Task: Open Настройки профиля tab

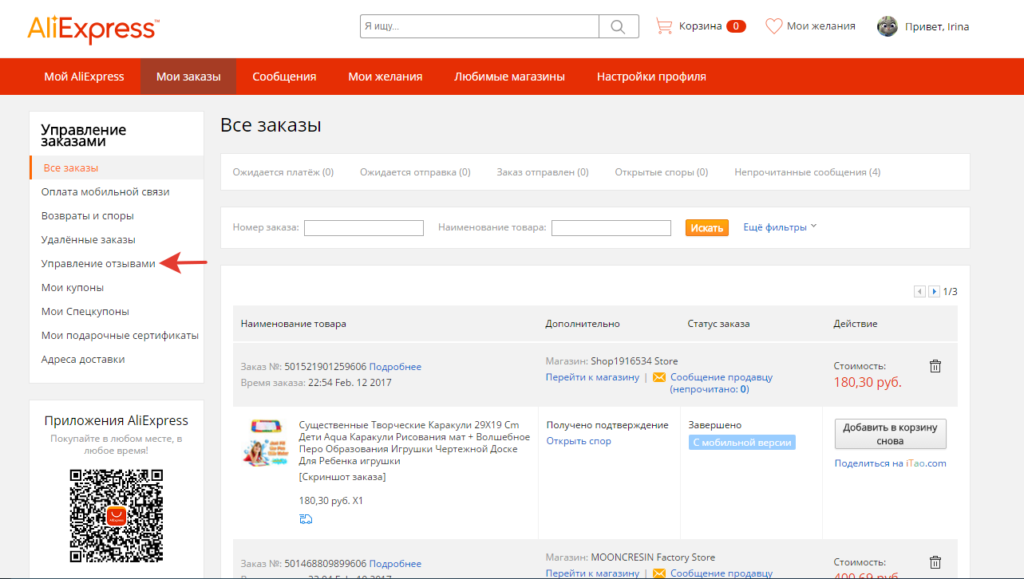Action: coord(651,76)
